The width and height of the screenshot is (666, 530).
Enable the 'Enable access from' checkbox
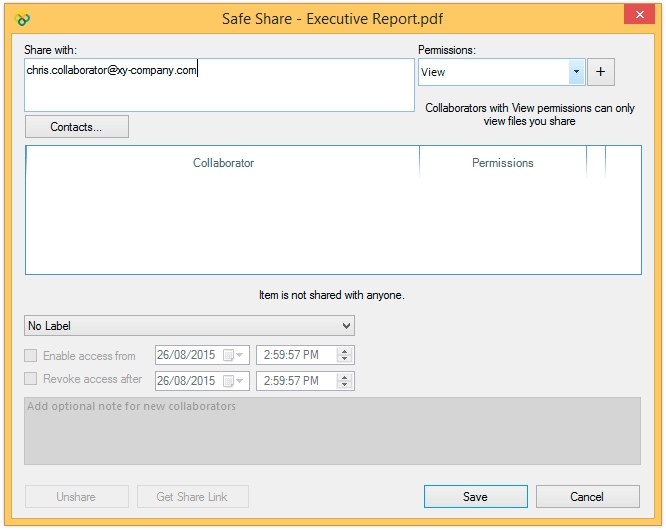(31, 355)
